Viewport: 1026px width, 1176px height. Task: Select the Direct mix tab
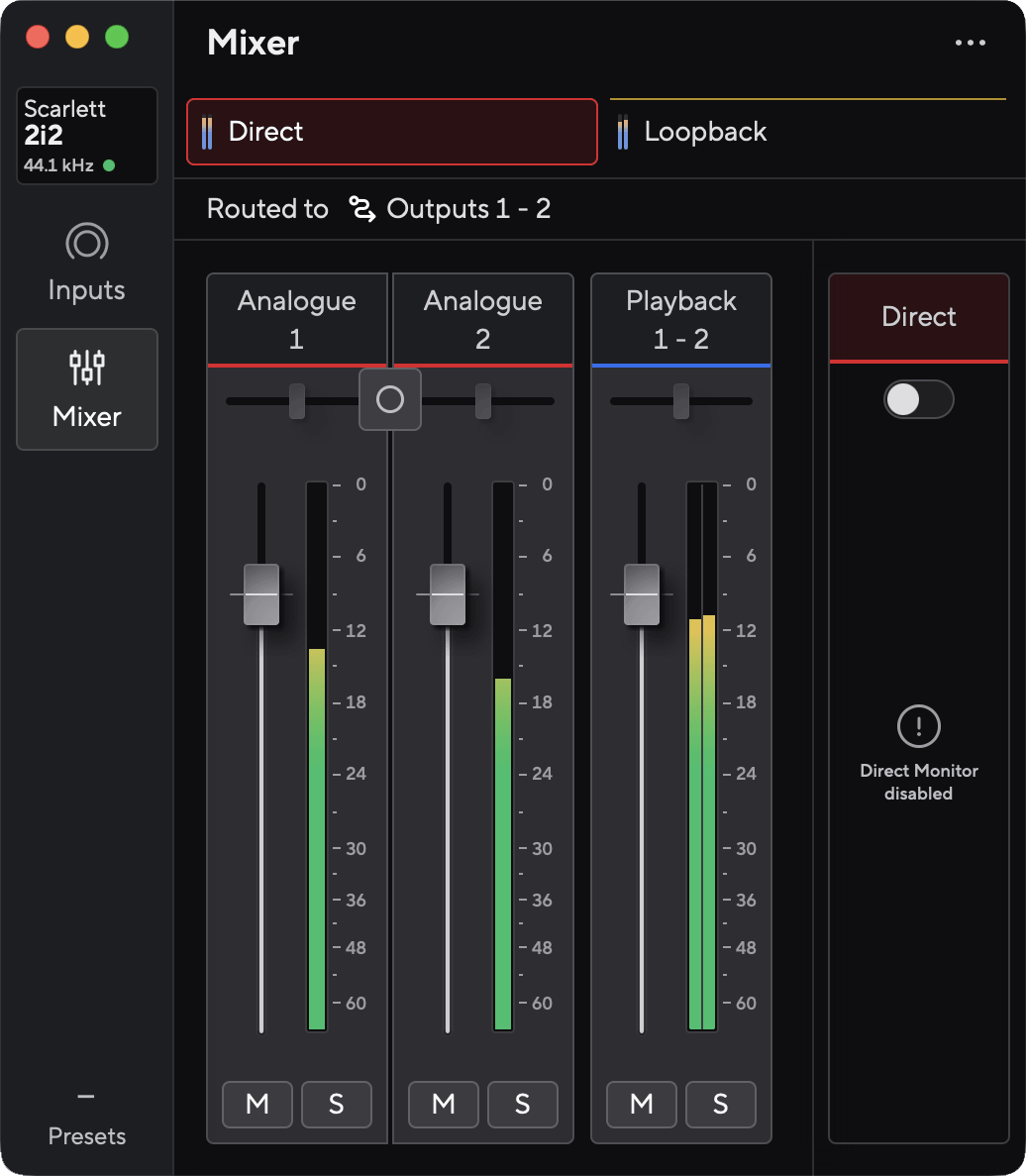pyautogui.click(x=392, y=131)
